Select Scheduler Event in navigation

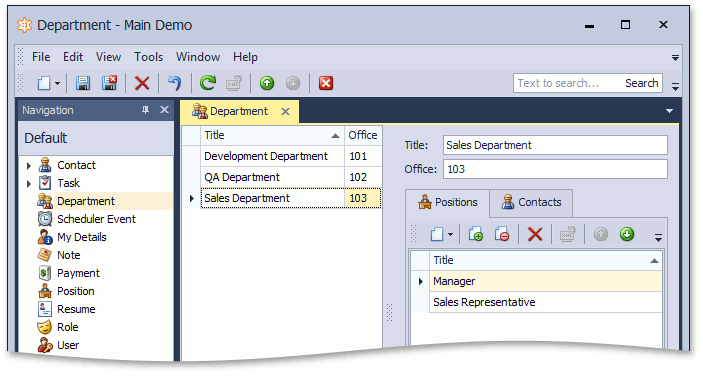pyautogui.click(x=96, y=219)
